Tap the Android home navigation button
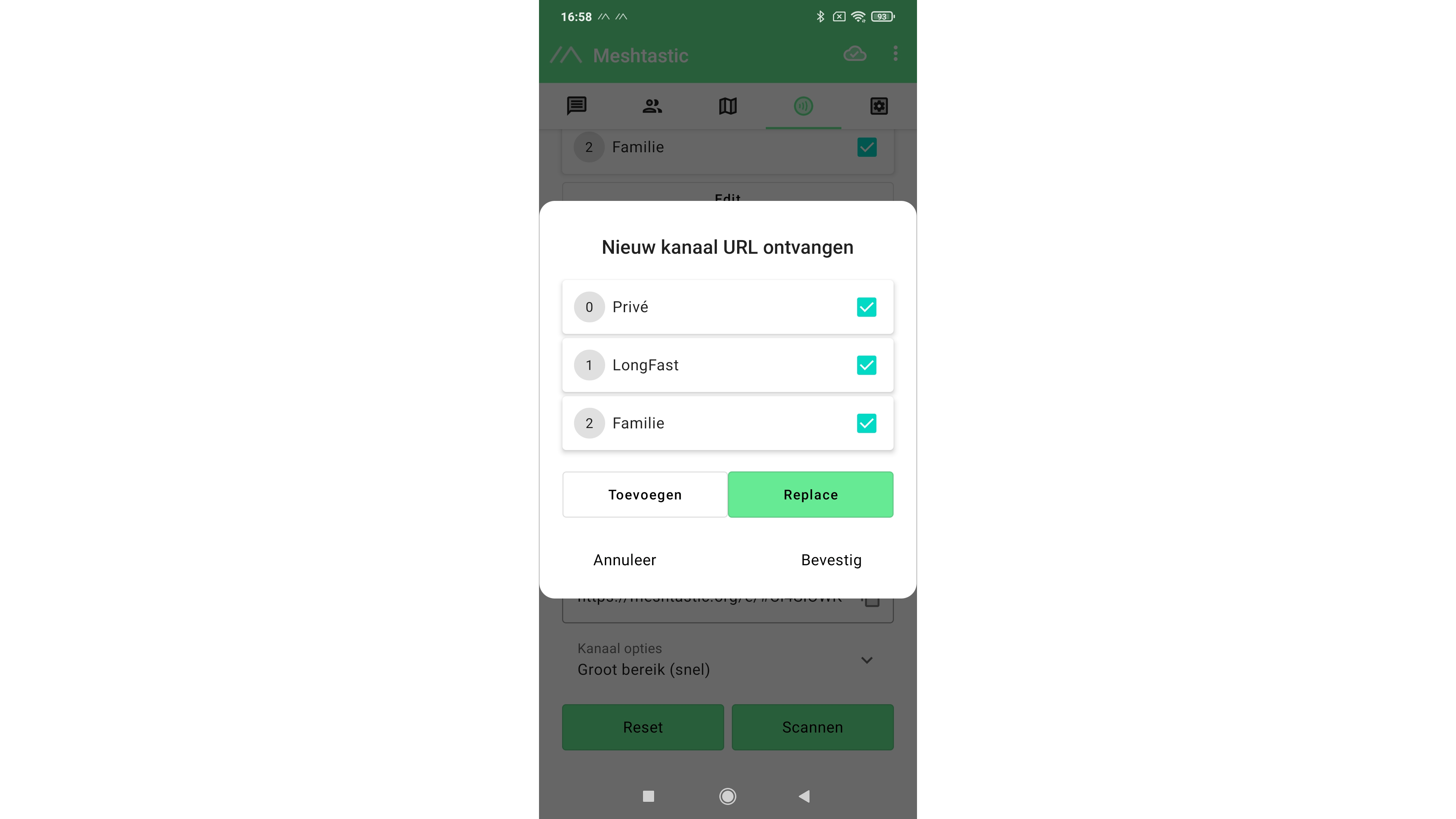The height and width of the screenshot is (819, 1456). (727, 796)
